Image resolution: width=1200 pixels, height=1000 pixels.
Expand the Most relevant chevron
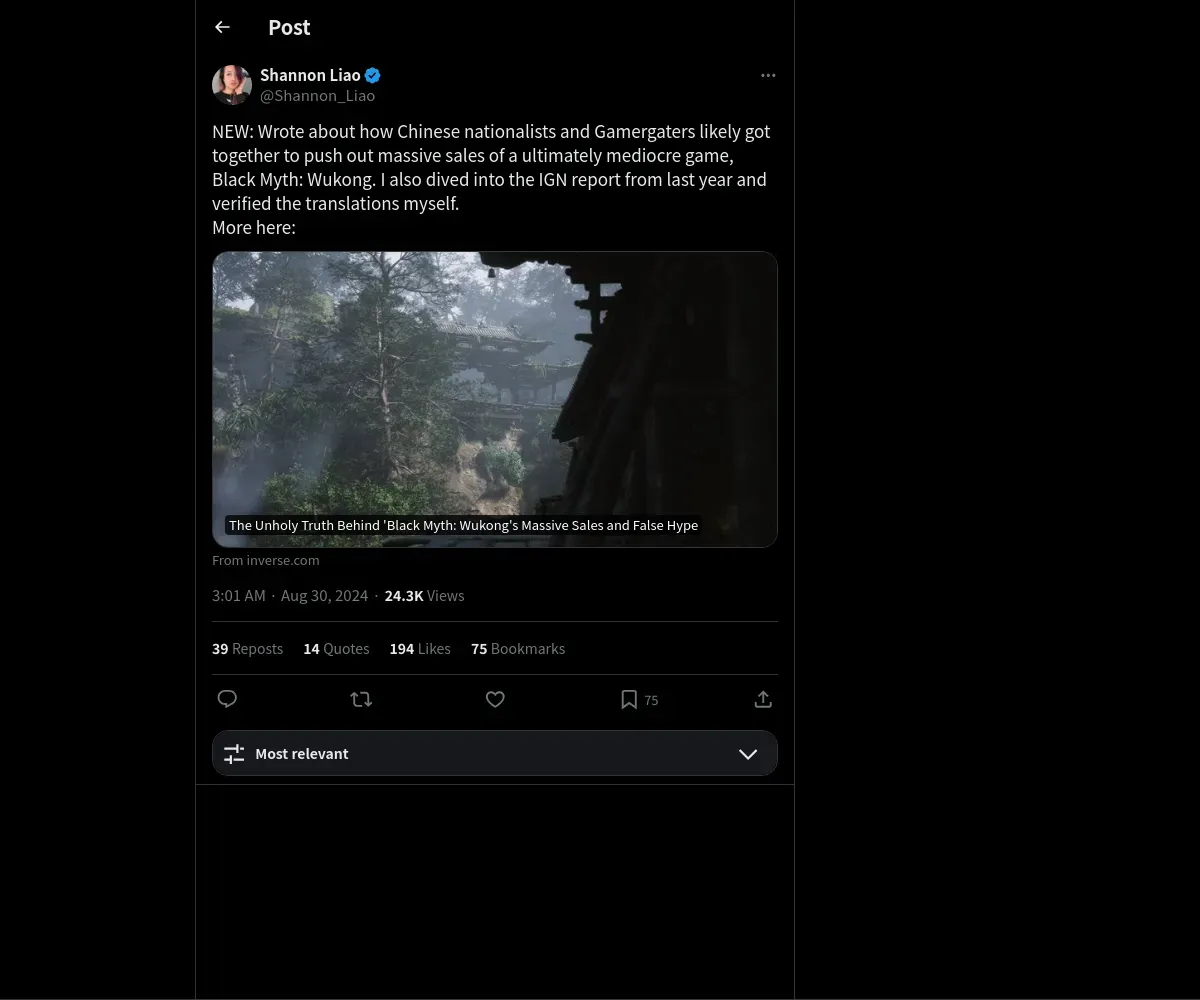click(x=748, y=754)
